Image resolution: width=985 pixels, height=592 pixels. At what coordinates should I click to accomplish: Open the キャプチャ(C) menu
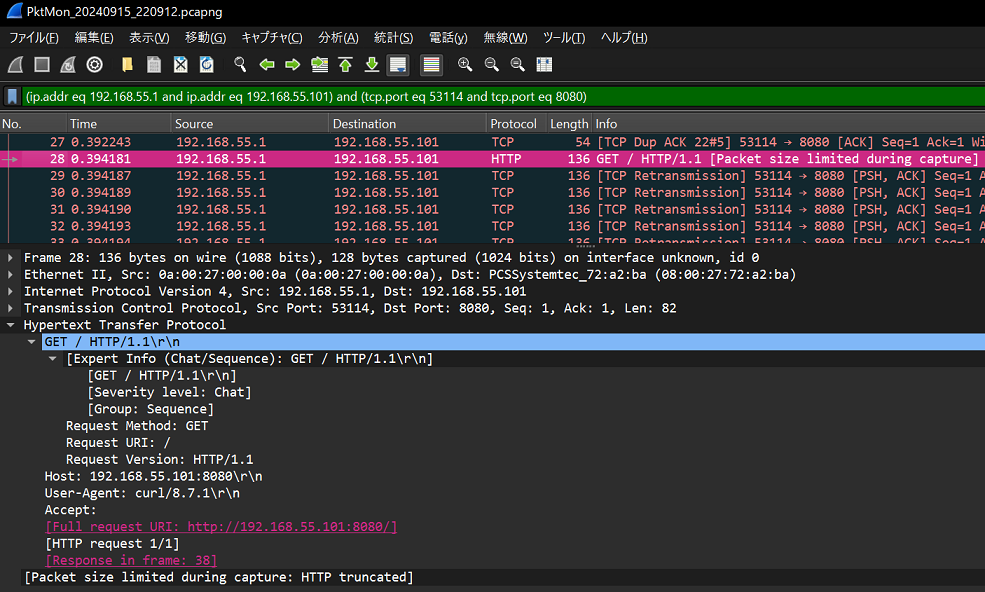click(x=272, y=38)
